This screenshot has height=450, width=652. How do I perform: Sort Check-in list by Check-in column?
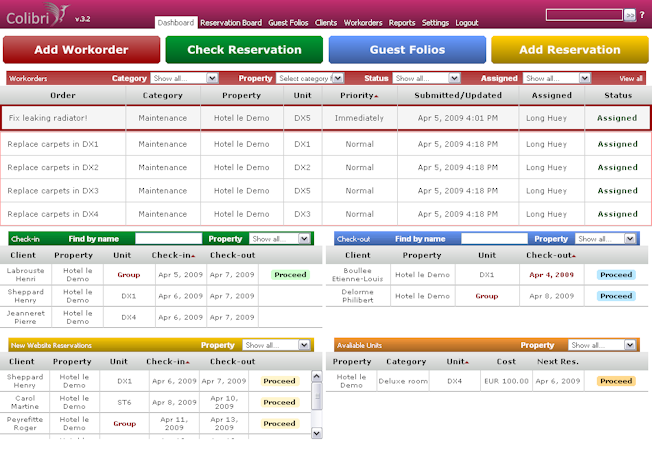tap(173, 255)
